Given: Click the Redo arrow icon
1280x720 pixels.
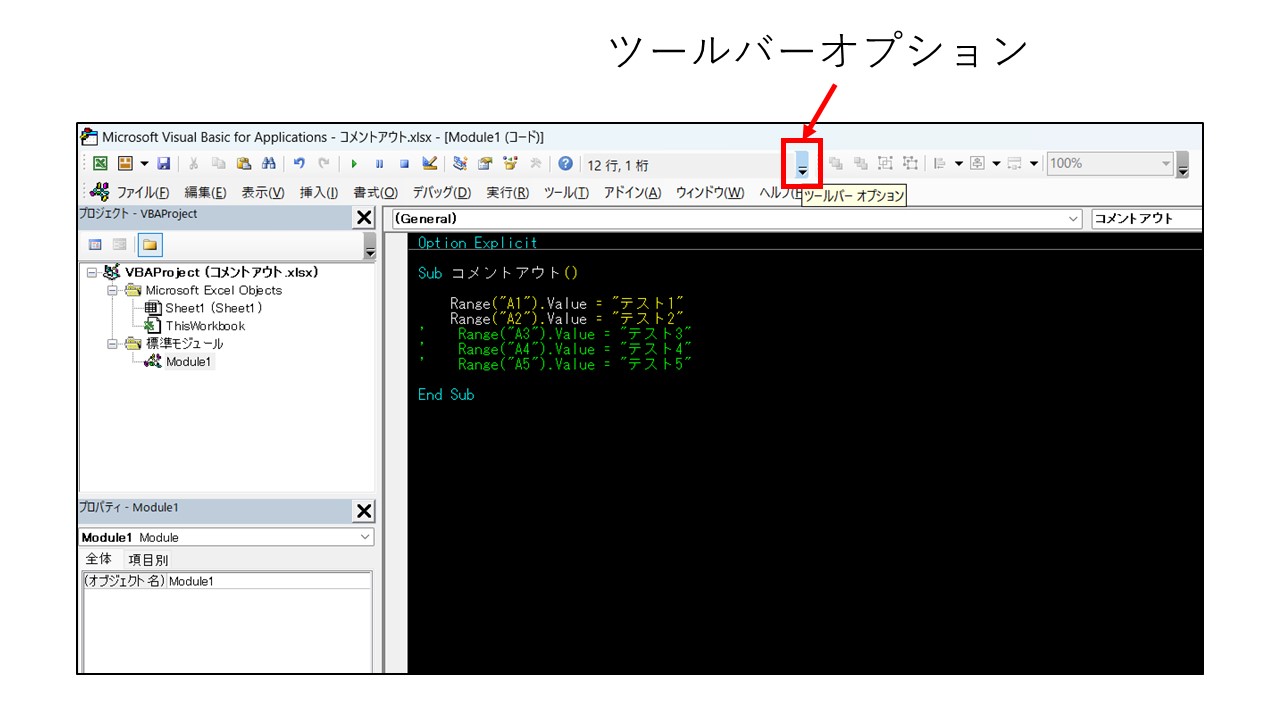Looking at the screenshot, I should coord(323,164).
